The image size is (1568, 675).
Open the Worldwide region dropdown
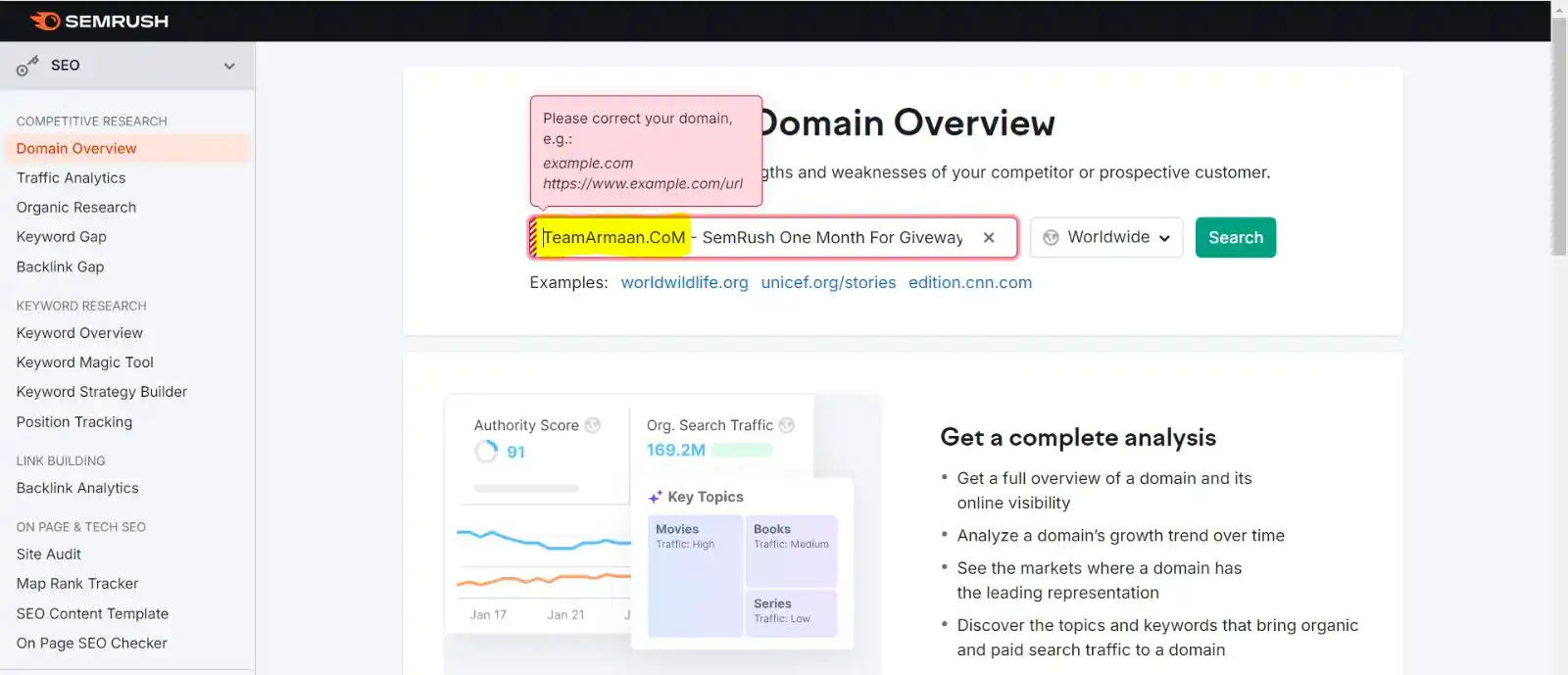(x=1106, y=237)
